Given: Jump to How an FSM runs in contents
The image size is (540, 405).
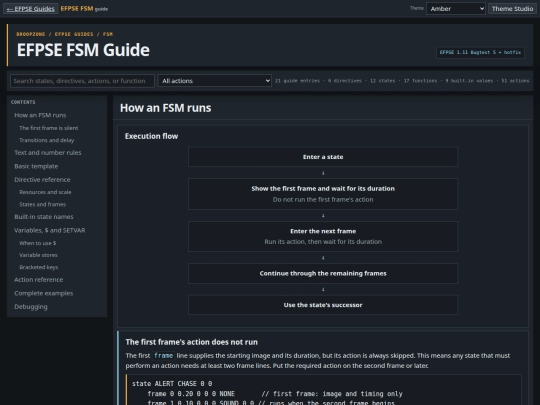Looking at the screenshot, I should [40, 115].
